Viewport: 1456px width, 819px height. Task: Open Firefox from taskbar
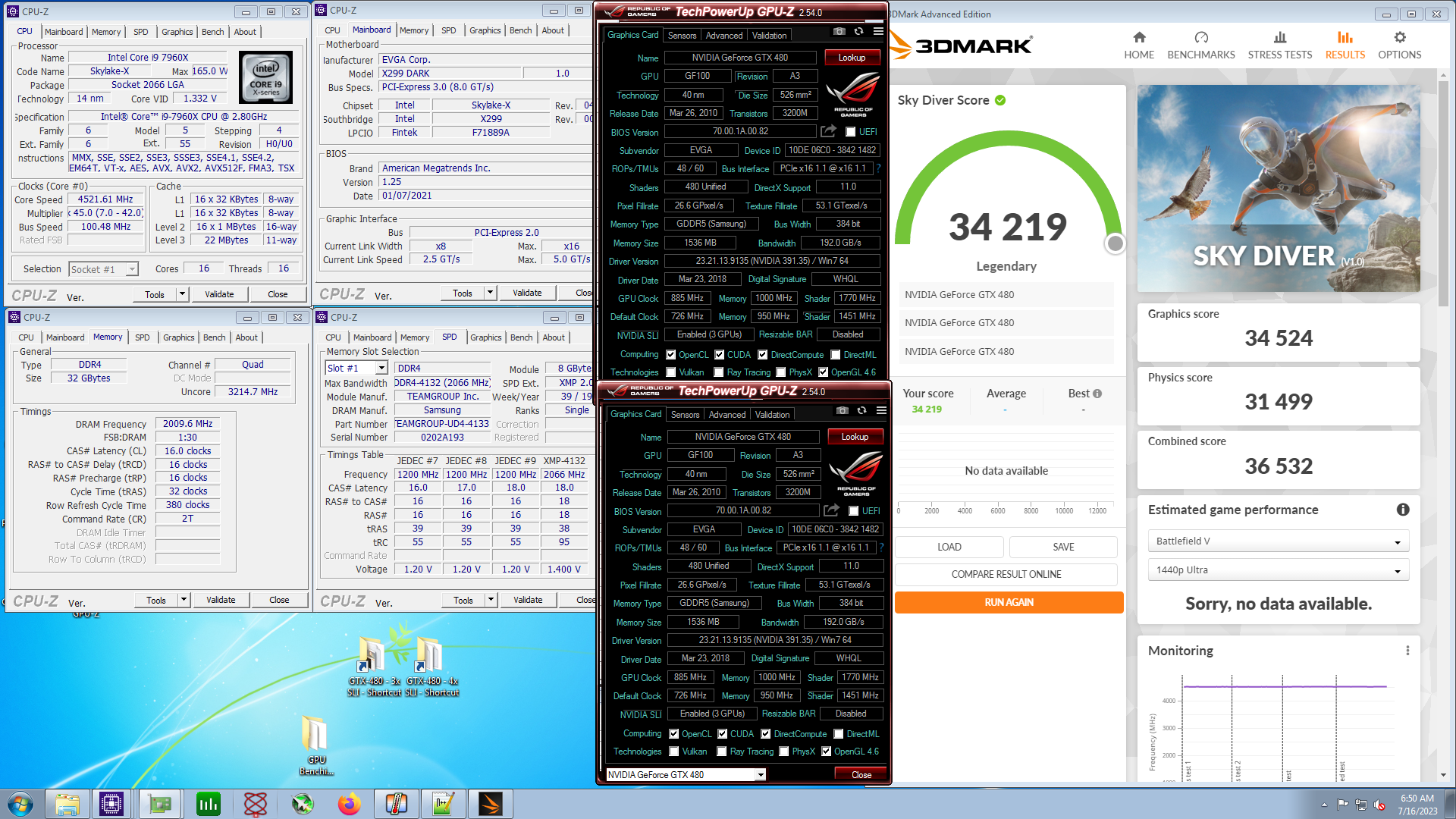point(350,804)
